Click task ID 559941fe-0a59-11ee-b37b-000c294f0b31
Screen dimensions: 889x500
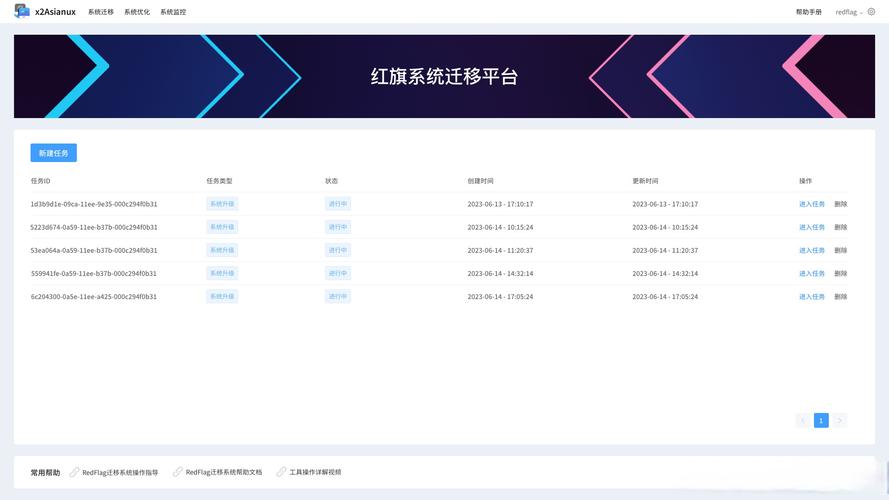coord(94,274)
